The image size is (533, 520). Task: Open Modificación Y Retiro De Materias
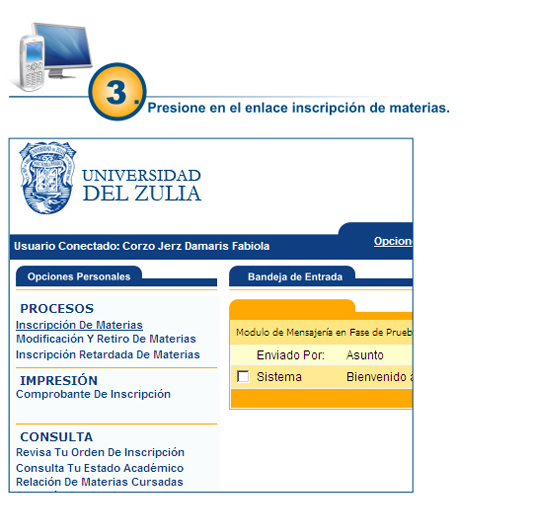(x=106, y=339)
